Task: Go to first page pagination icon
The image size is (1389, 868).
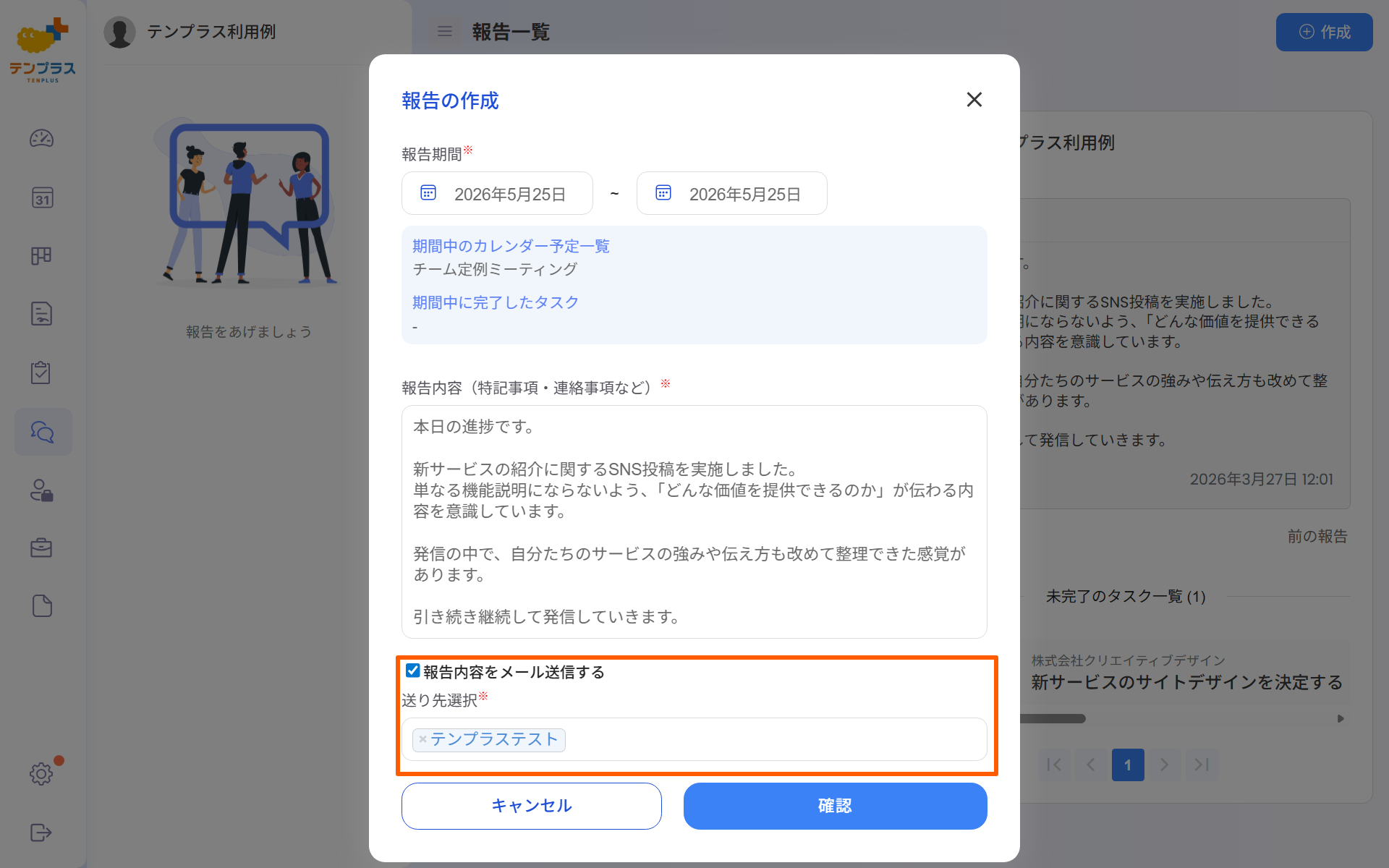Action: (1054, 765)
